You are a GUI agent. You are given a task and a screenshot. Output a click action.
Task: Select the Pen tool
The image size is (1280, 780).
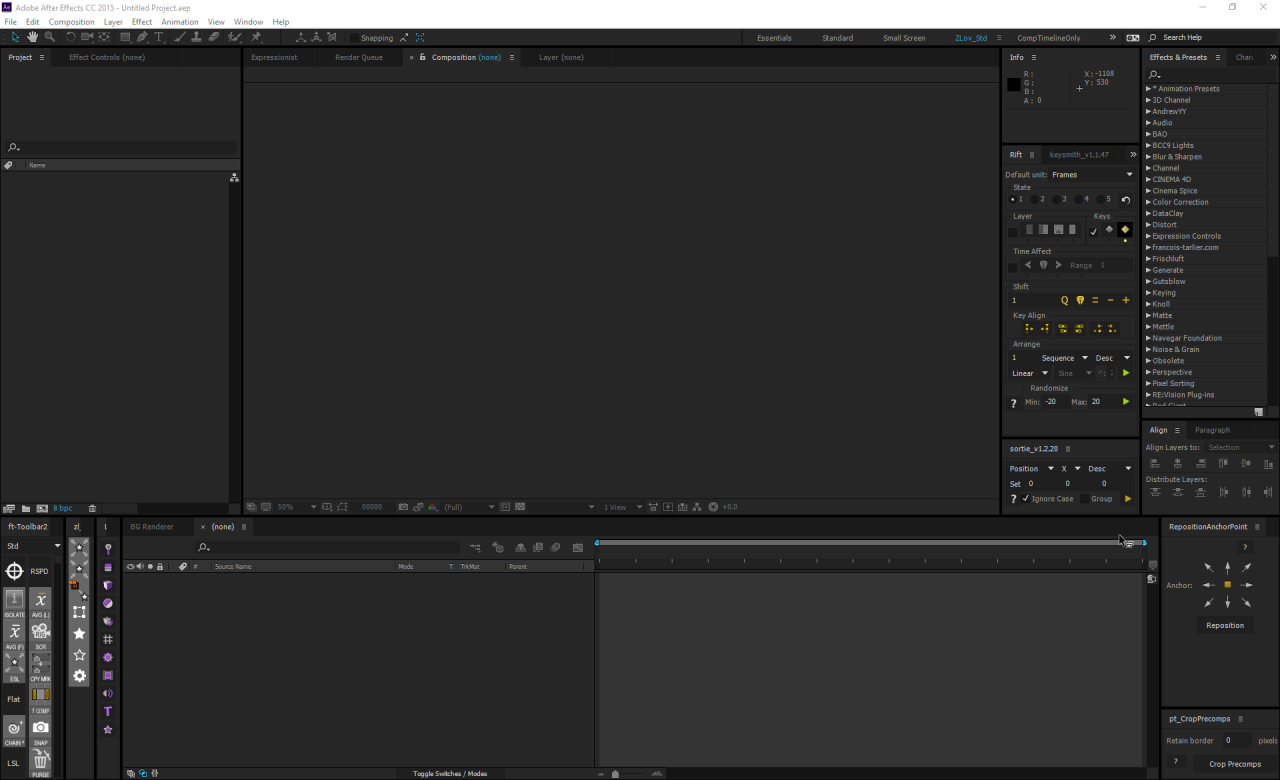pyautogui.click(x=142, y=37)
